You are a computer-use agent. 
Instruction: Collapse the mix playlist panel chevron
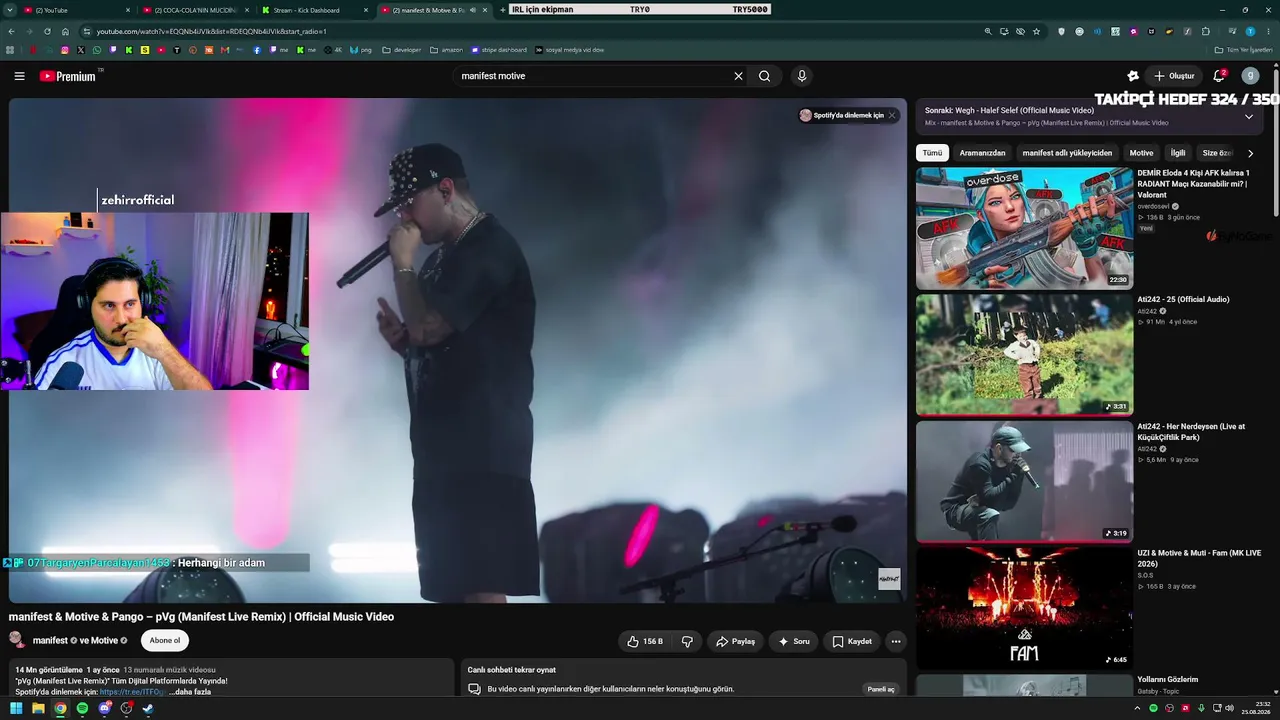click(1249, 116)
